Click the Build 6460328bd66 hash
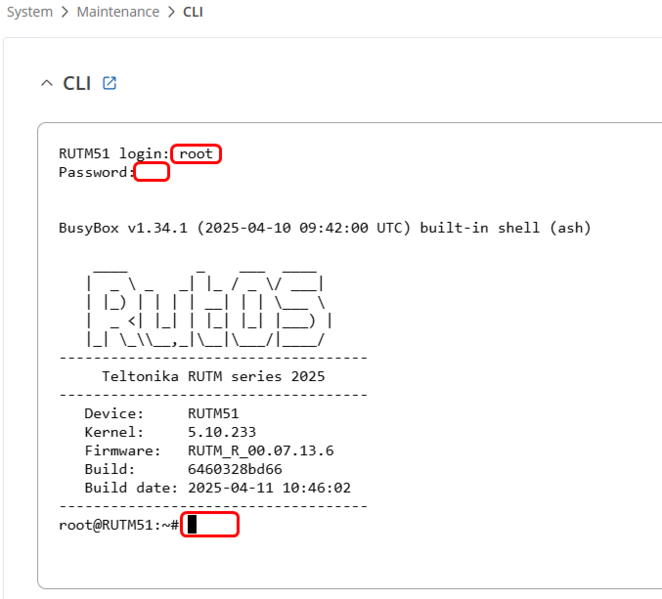The height and width of the screenshot is (599, 662). [x=235, y=469]
